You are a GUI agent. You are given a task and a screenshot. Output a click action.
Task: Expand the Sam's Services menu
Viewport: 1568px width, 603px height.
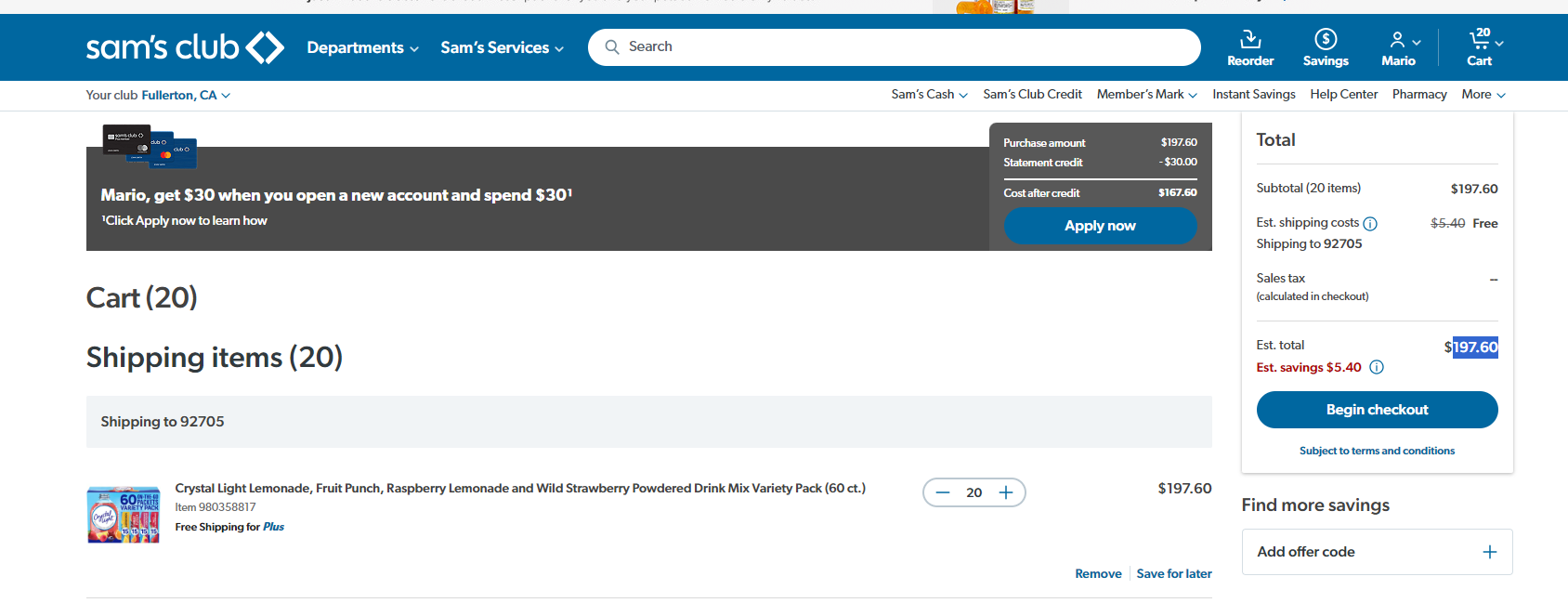pyautogui.click(x=503, y=47)
